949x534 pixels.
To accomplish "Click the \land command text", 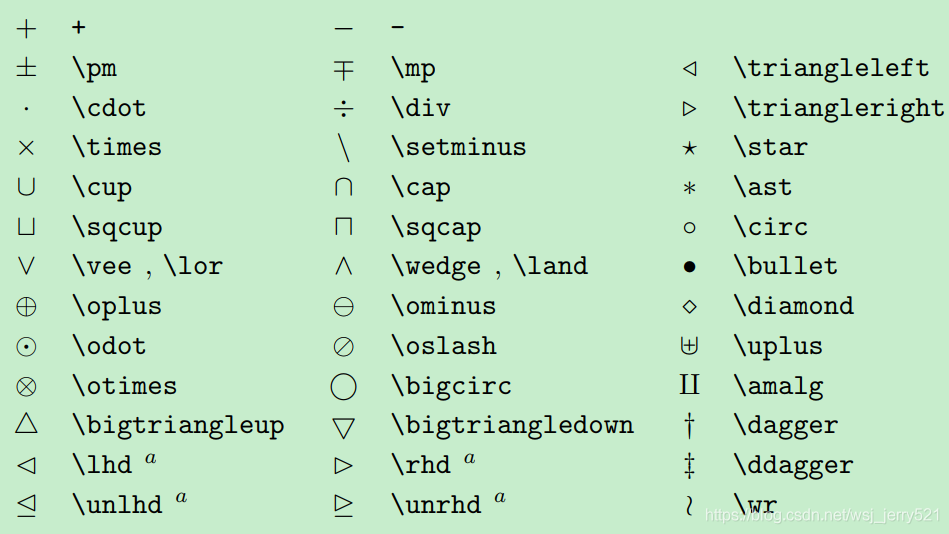I will pos(550,266).
